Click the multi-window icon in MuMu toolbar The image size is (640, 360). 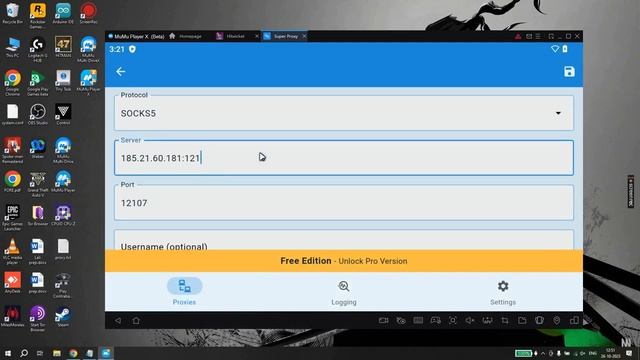(574, 321)
